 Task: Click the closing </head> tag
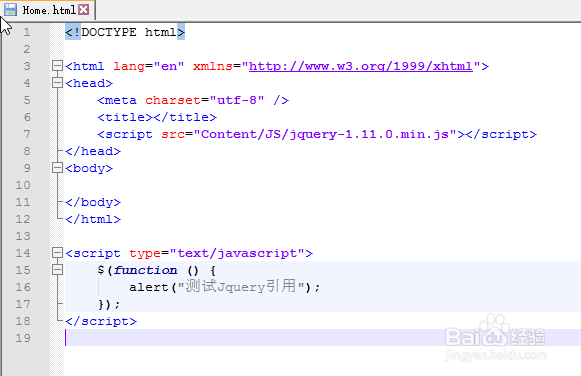point(93,151)
